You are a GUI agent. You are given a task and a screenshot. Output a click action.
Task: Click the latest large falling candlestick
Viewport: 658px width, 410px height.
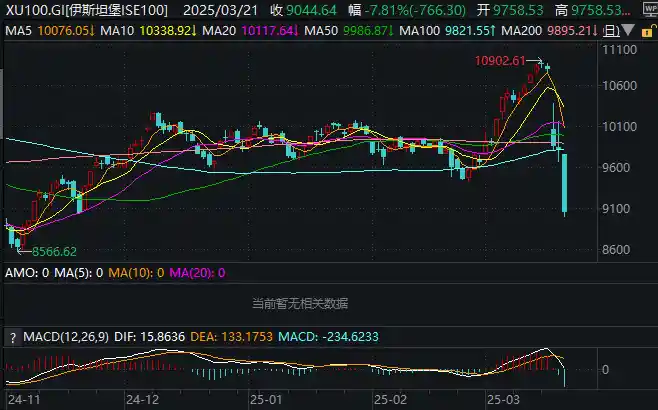[565, 184]
